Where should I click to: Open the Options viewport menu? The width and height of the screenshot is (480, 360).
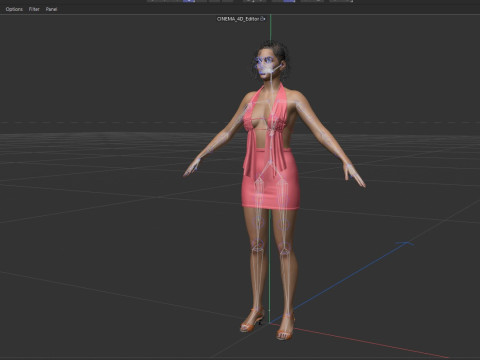click(x=14, y=9)
